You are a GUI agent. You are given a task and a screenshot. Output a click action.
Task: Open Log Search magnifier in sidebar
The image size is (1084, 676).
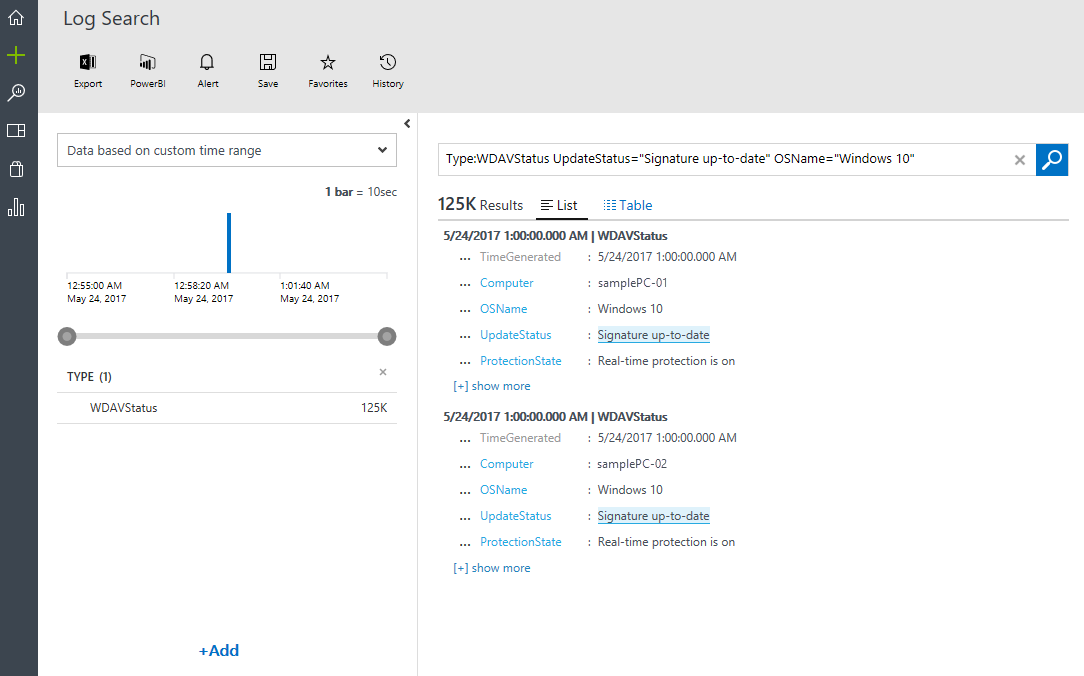[16, 93]
